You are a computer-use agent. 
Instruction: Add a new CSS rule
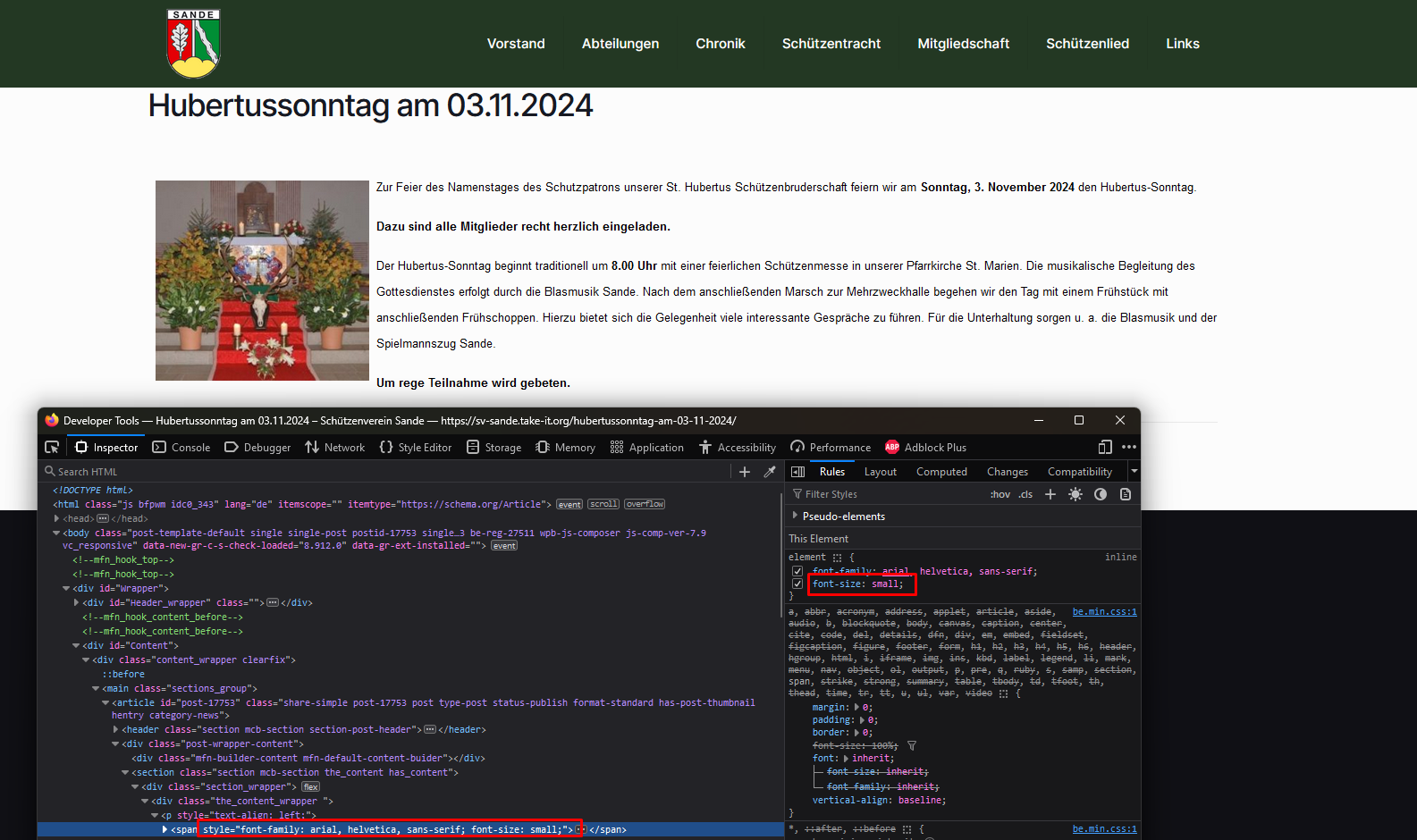point(1050,494)
